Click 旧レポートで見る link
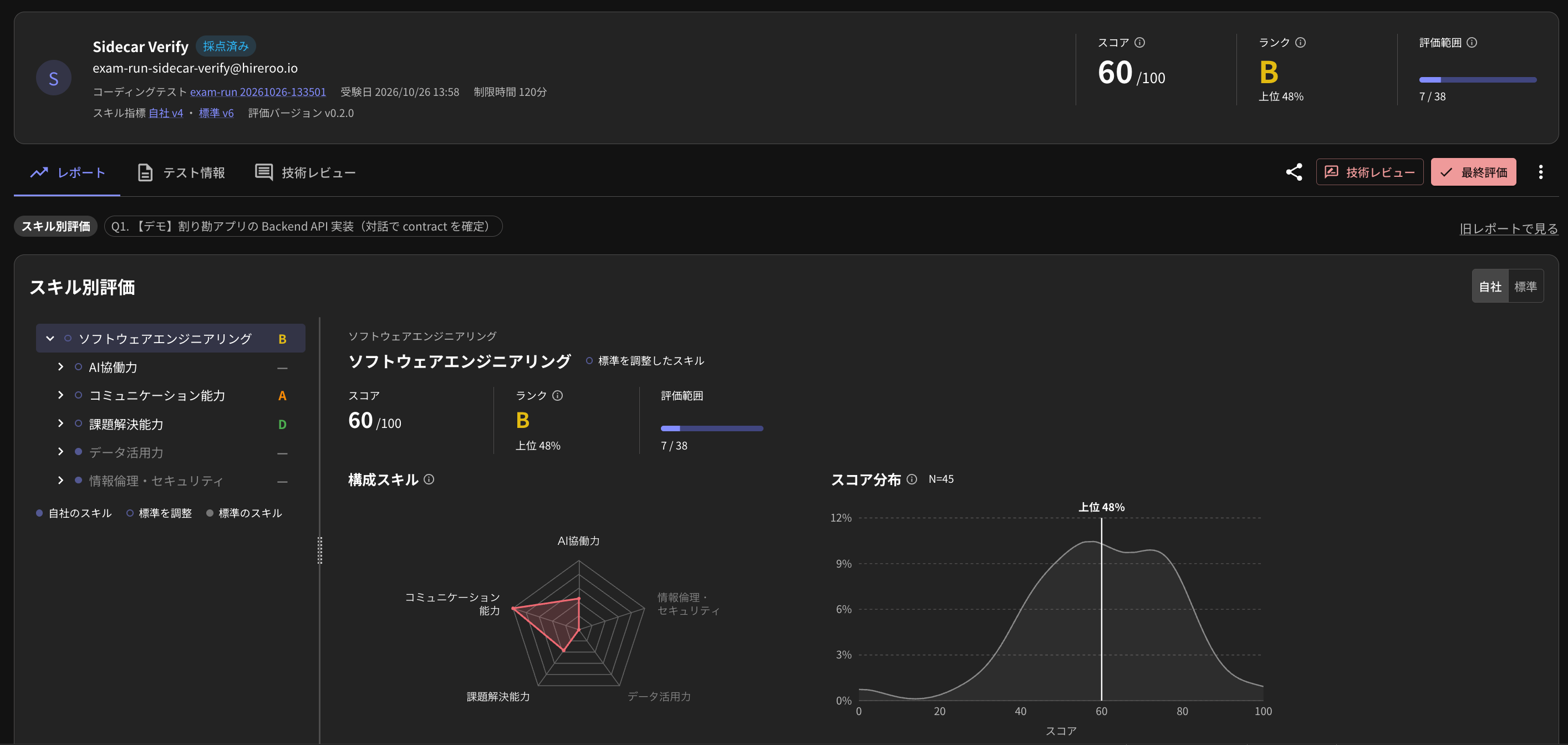 click(x=1508, y=229)
